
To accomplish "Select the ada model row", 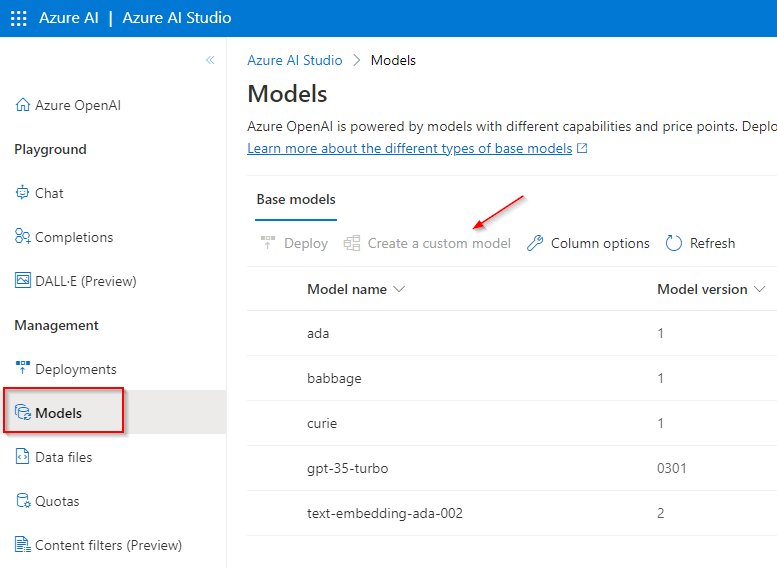I will click(512, 333).
